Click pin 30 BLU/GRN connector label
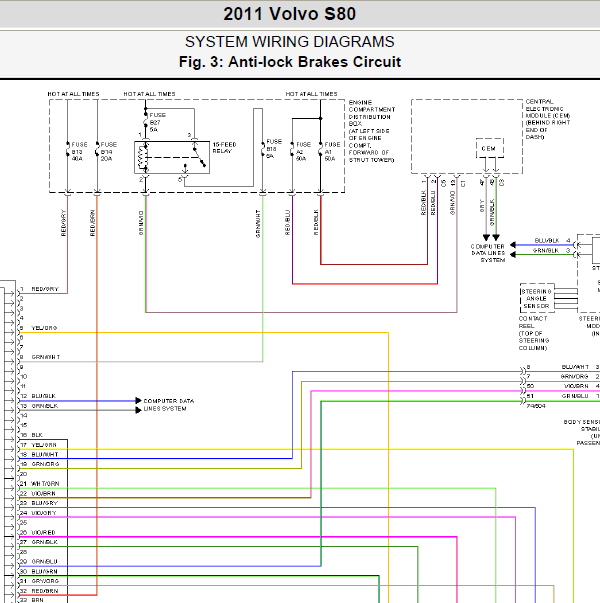 tap(44, 571)
